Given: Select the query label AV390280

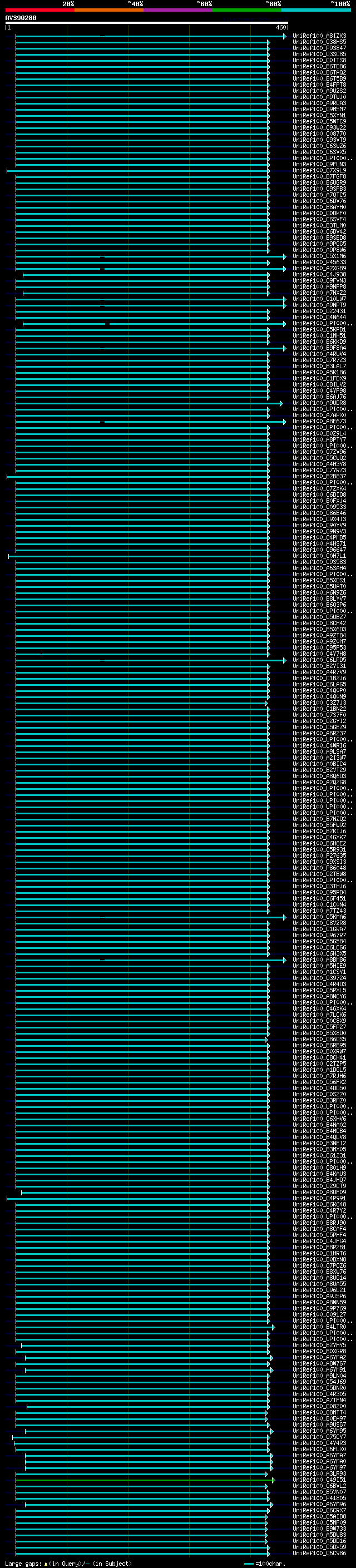Looking at the screenshot, I should (21, 18).
